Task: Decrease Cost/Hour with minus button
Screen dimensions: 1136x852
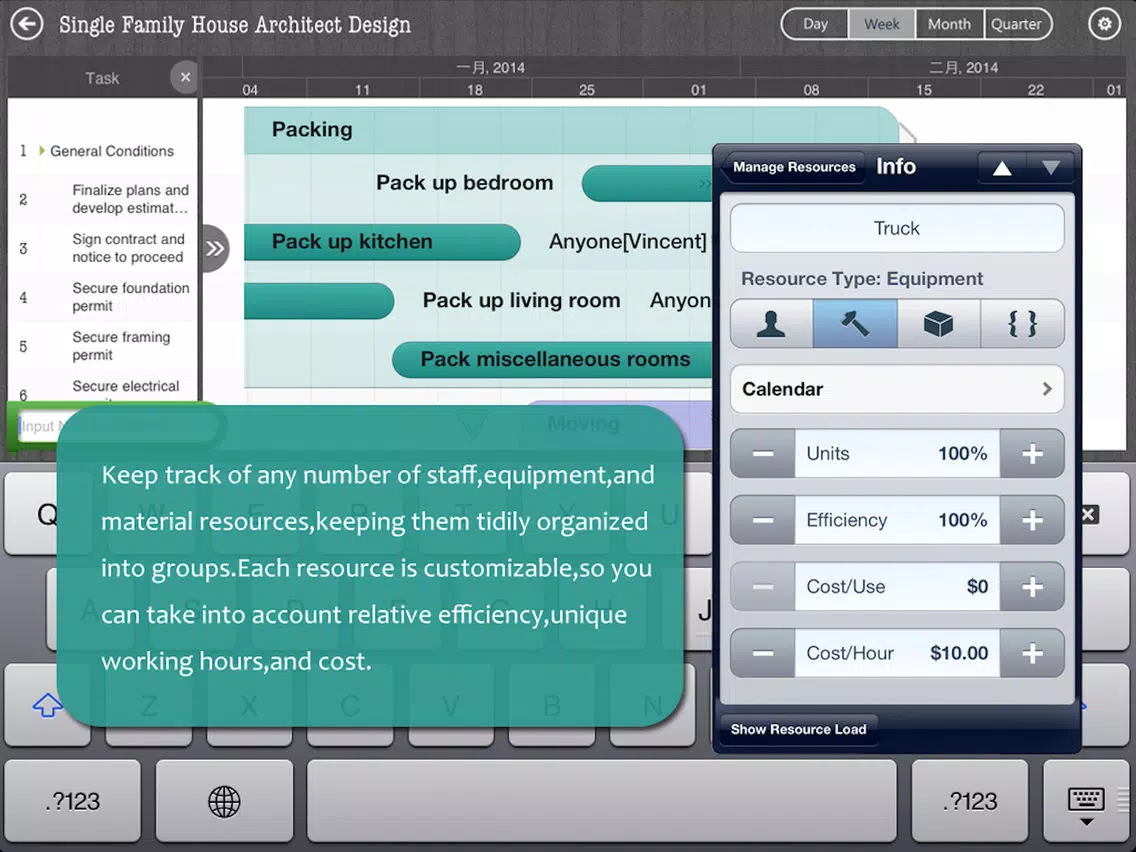Action: 763,653
